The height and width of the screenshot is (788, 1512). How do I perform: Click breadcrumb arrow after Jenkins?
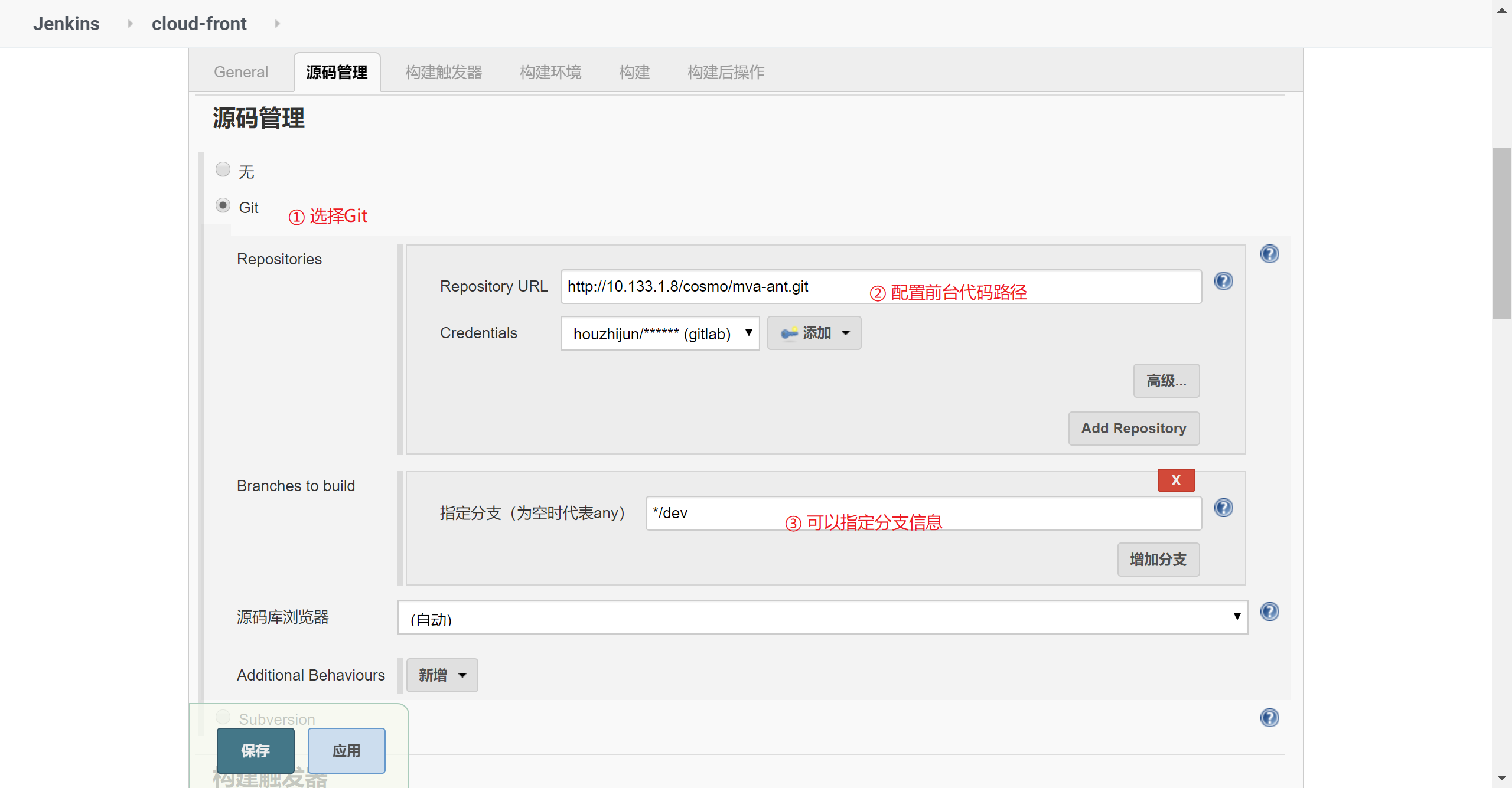tap(130, 24)
